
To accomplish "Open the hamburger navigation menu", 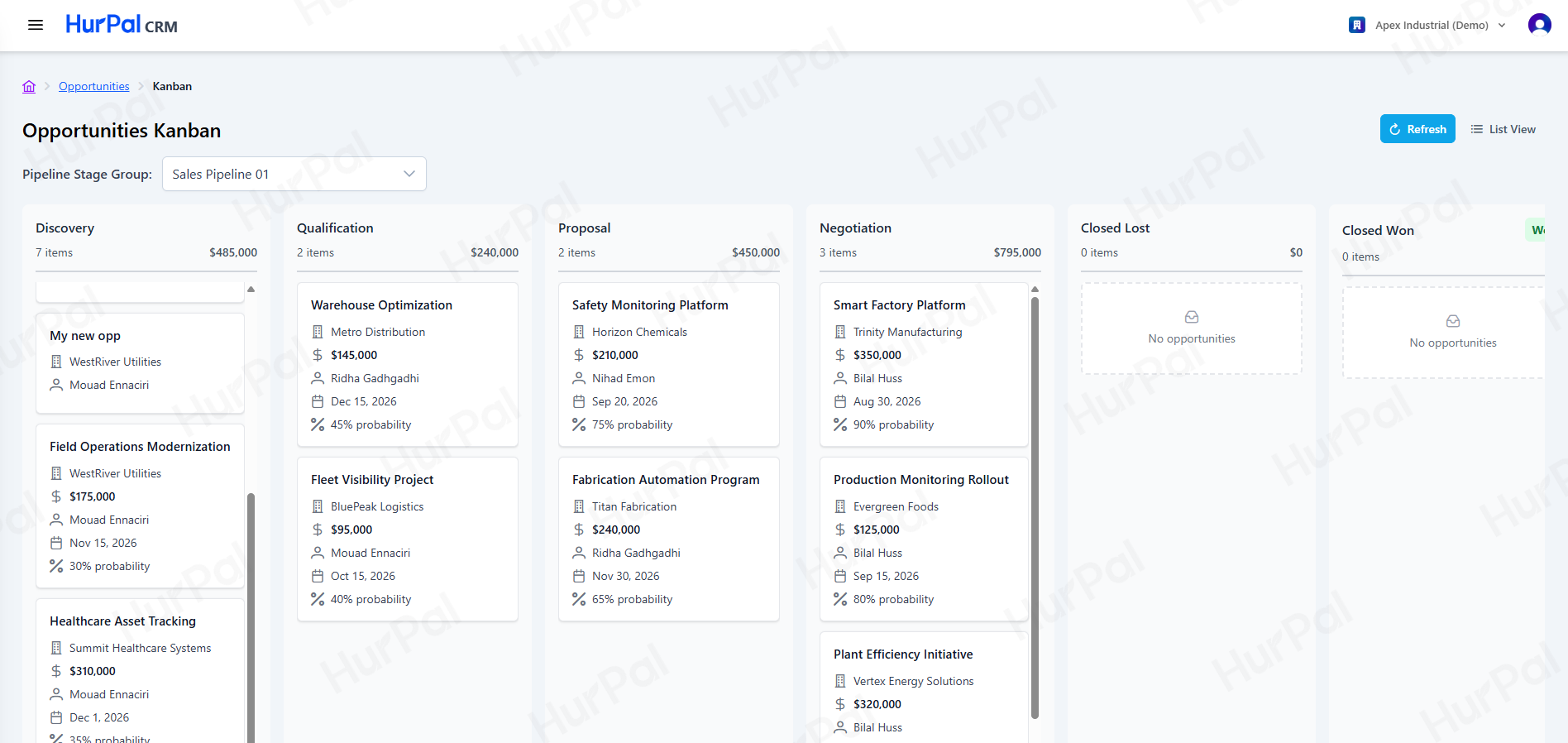I will [36, 25].
